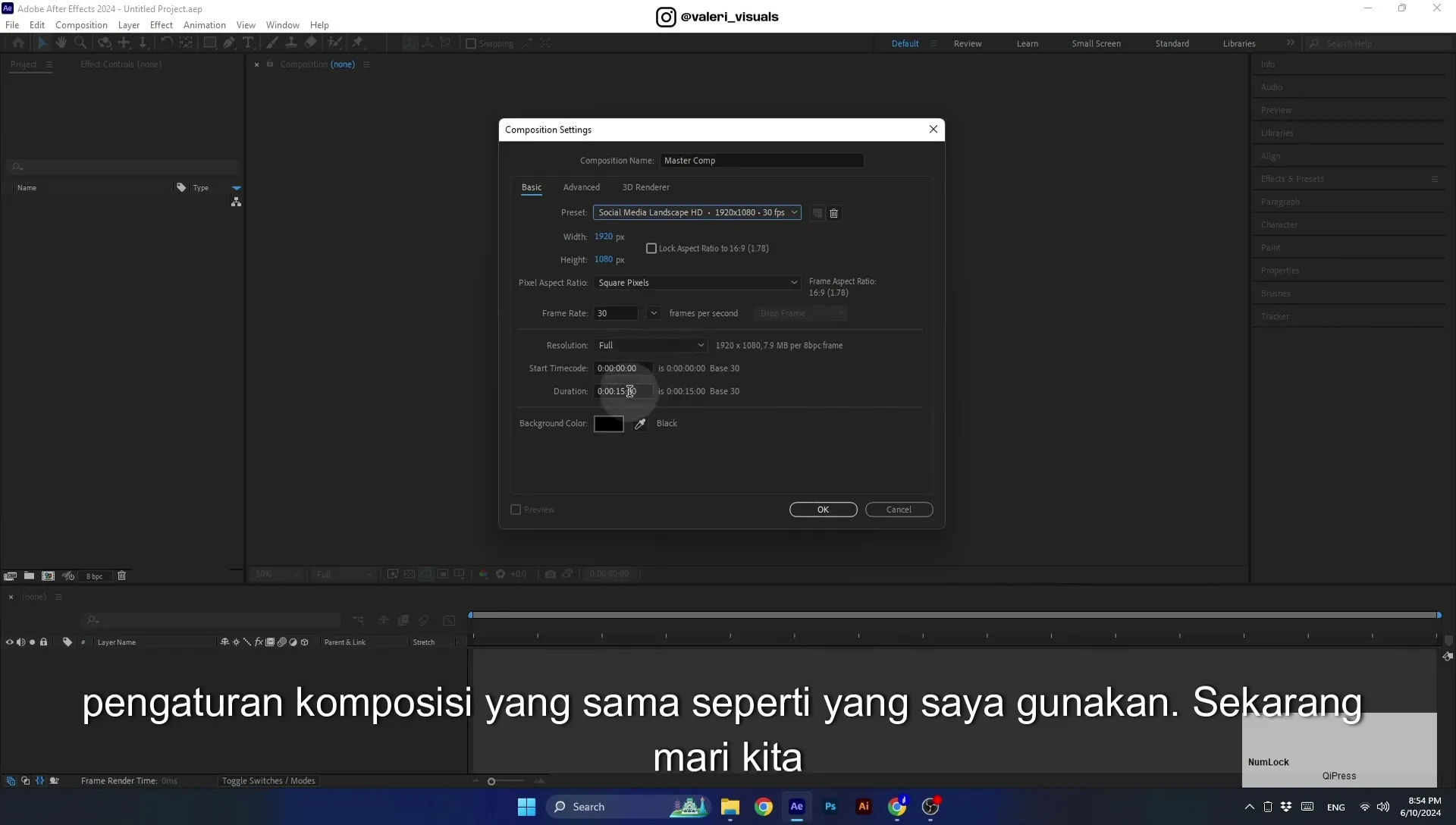Pick background color with eyedropper
1456x825 pixels.
point(640,424)
